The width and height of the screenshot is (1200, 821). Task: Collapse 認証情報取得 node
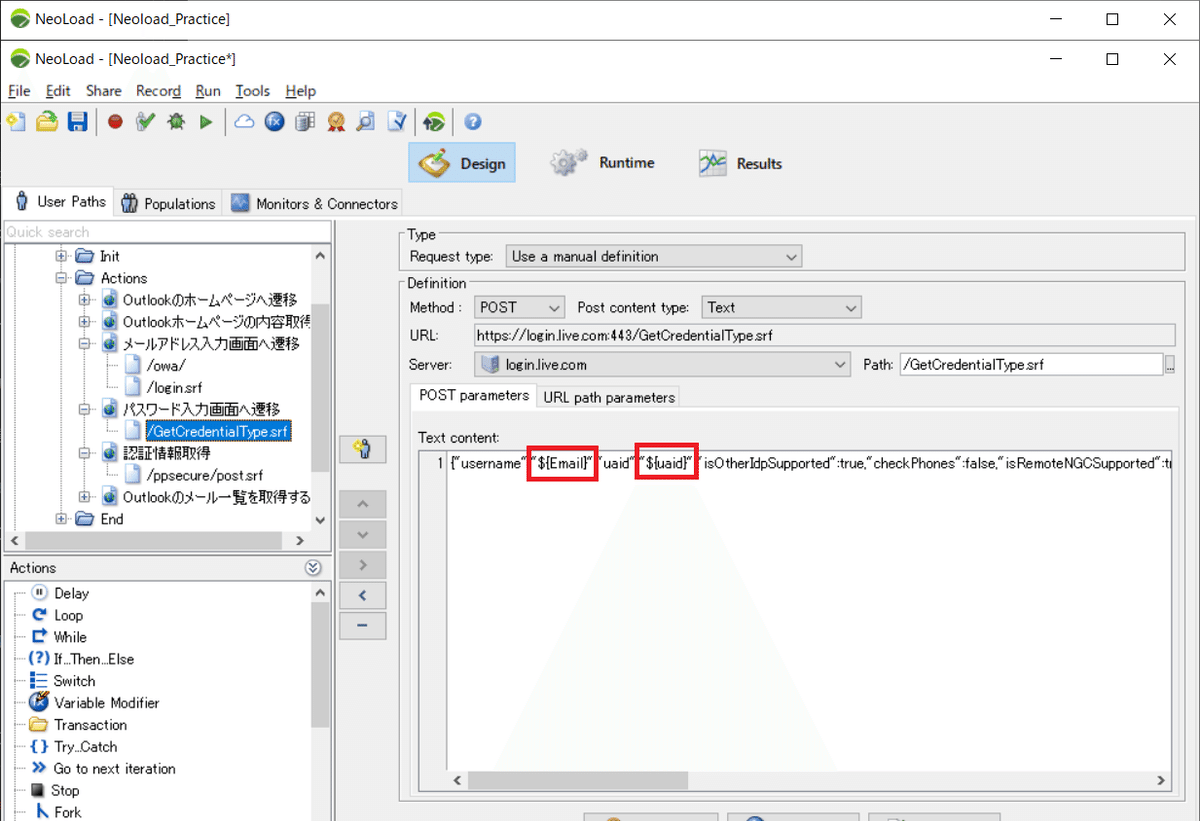[x=85, y=453]
